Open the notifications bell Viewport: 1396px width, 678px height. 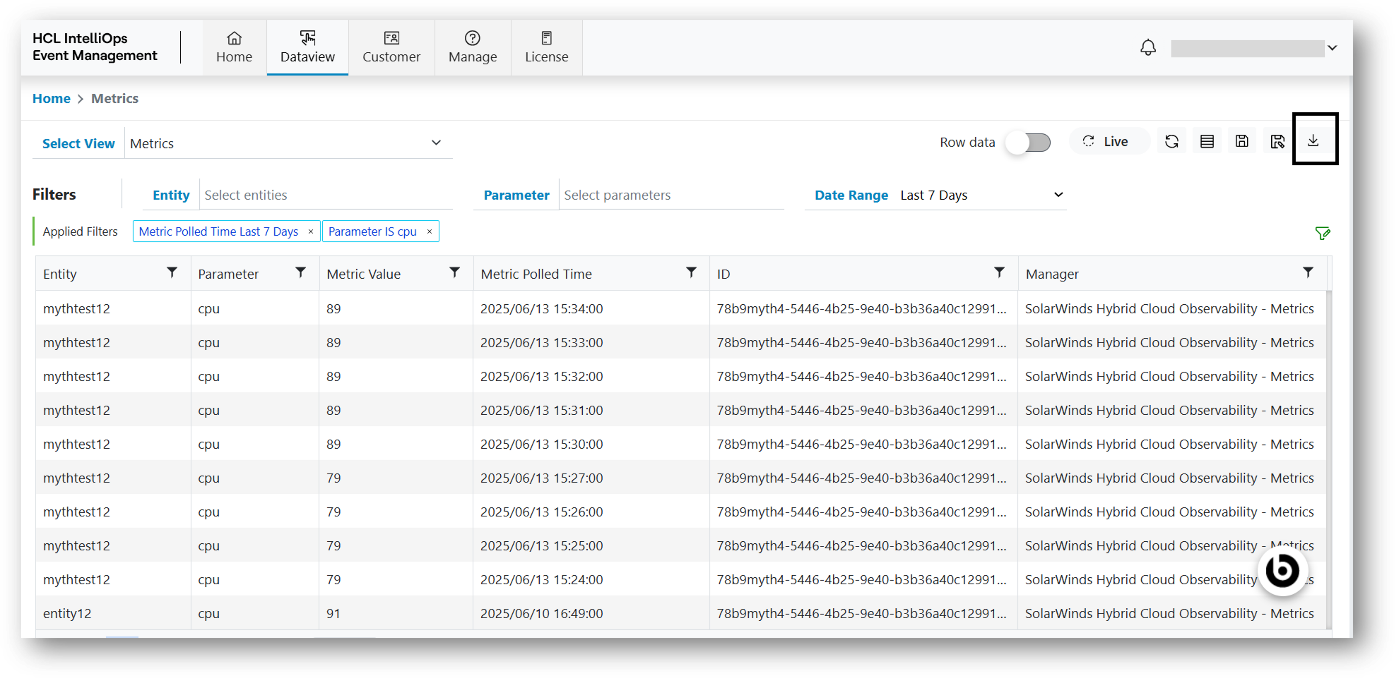(1148, 48)
